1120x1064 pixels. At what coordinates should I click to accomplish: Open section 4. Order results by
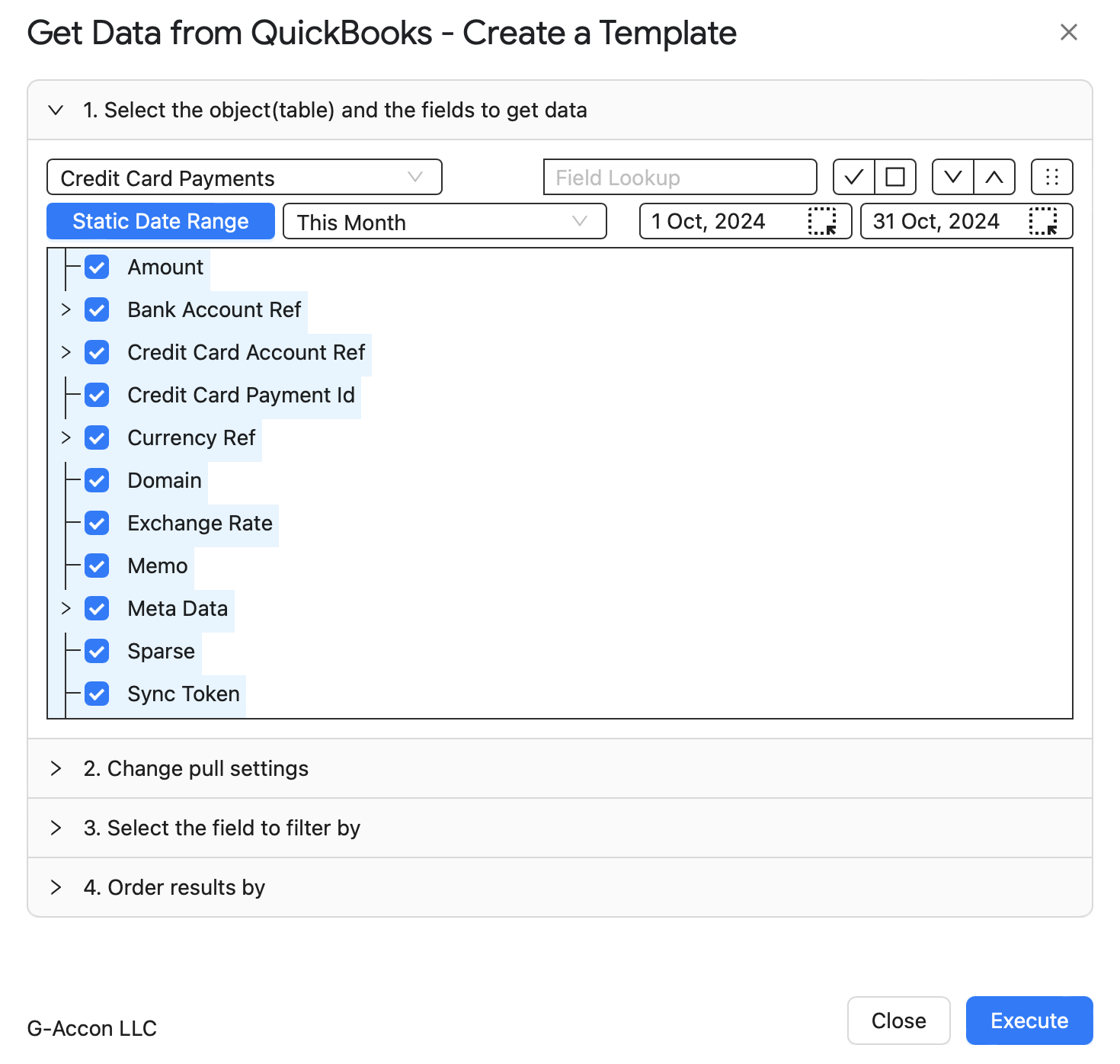174,887
